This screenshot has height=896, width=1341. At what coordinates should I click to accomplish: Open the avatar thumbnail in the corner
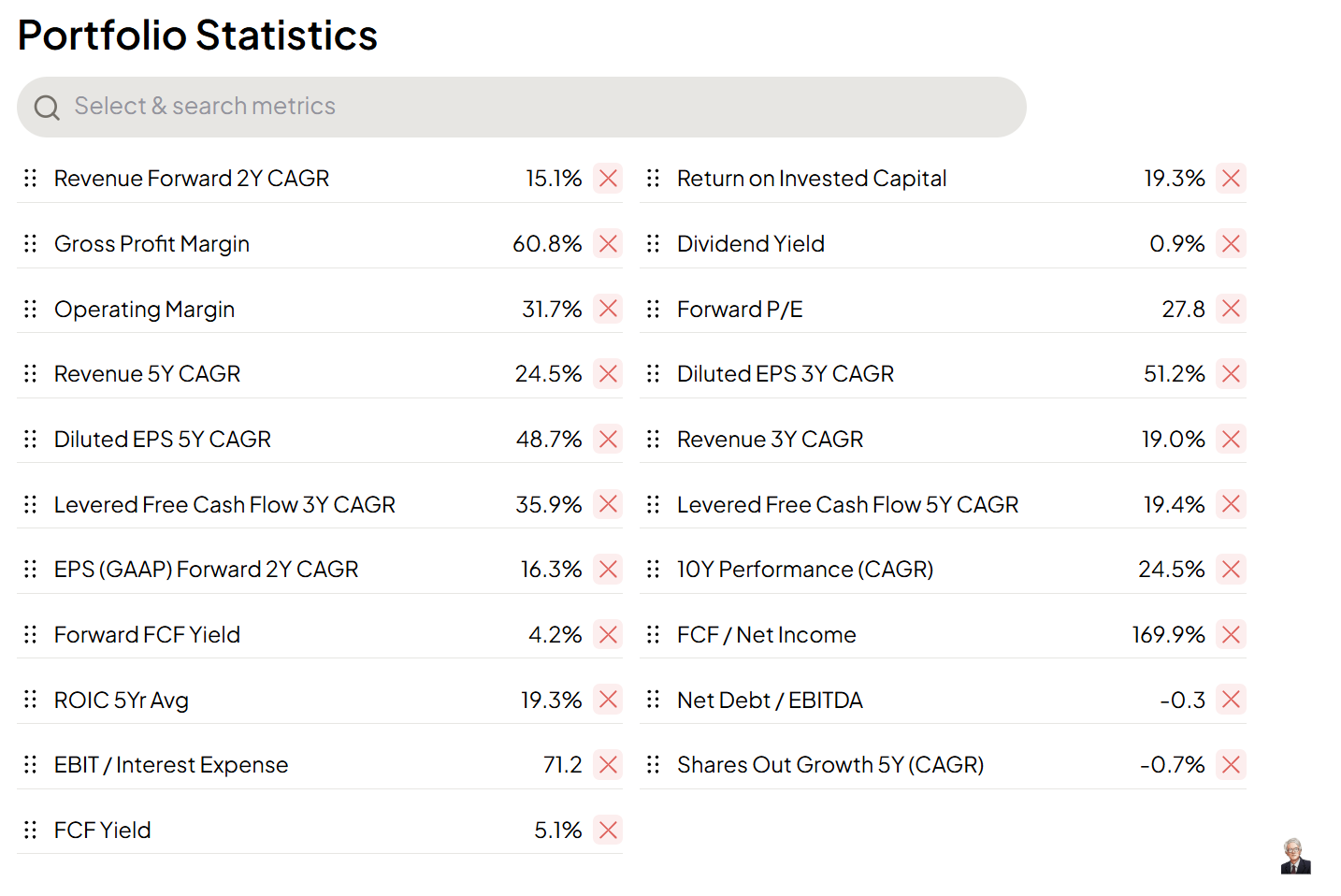[1295, 856]
